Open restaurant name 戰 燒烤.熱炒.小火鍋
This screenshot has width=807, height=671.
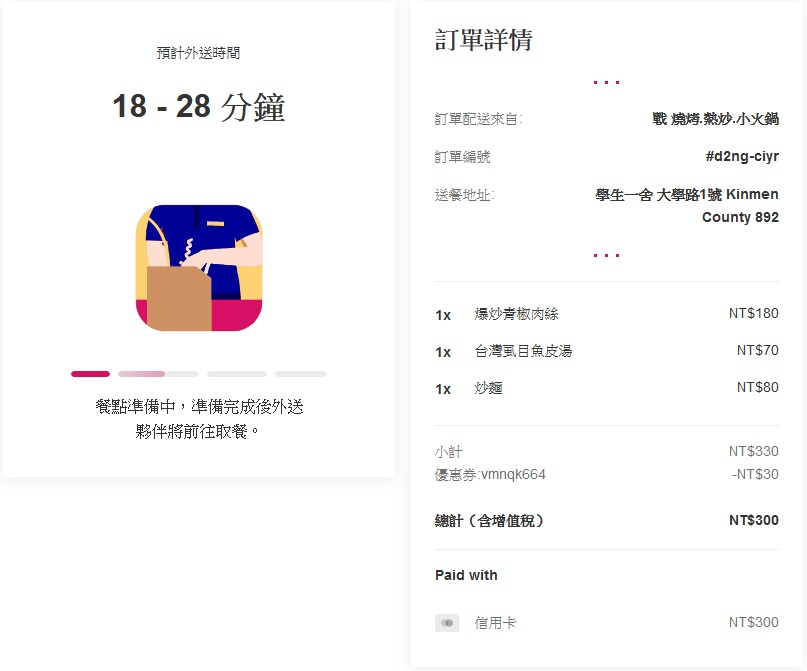pos(715,119)
